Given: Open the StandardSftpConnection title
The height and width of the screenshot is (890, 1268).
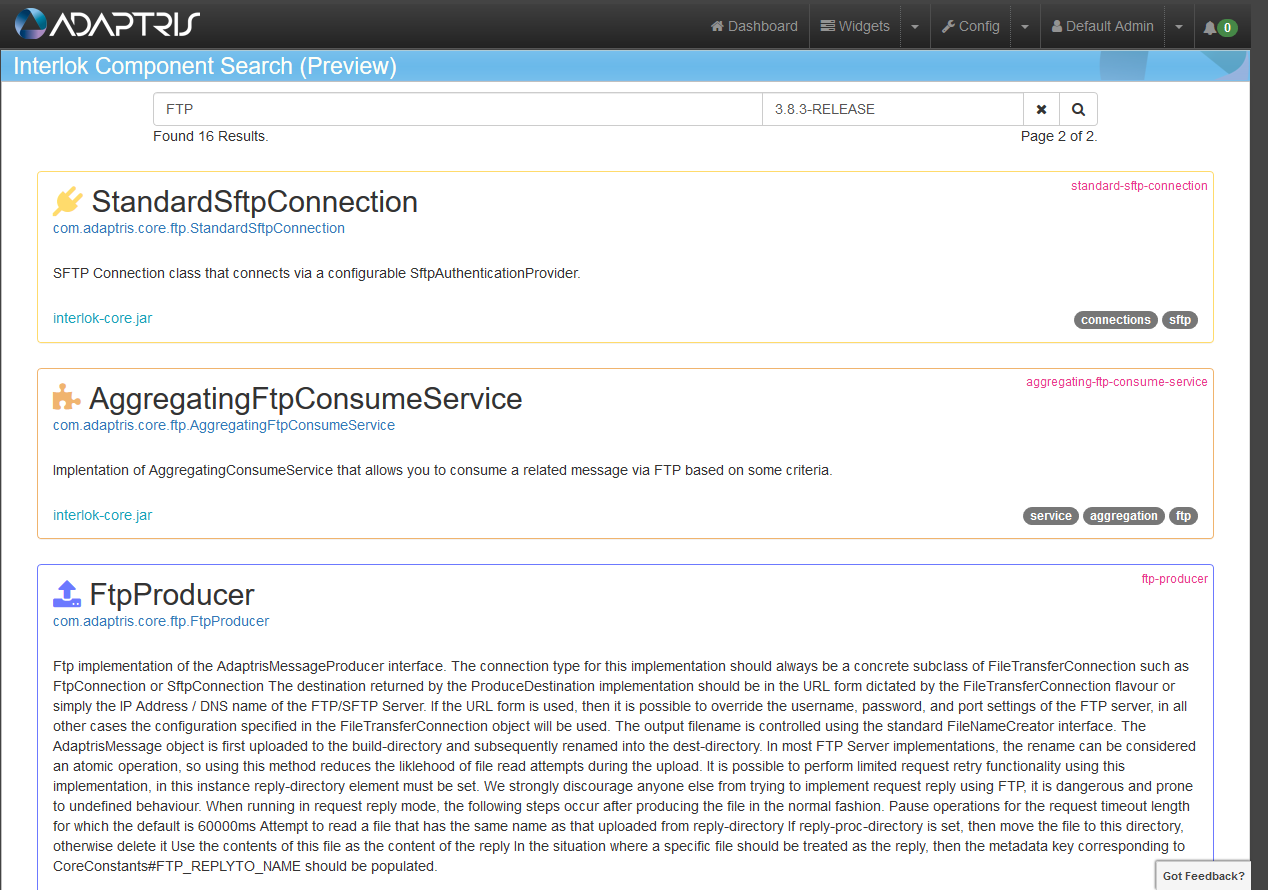Looking at the screenshot, I should pyautogui.click(x=255, y=202).
